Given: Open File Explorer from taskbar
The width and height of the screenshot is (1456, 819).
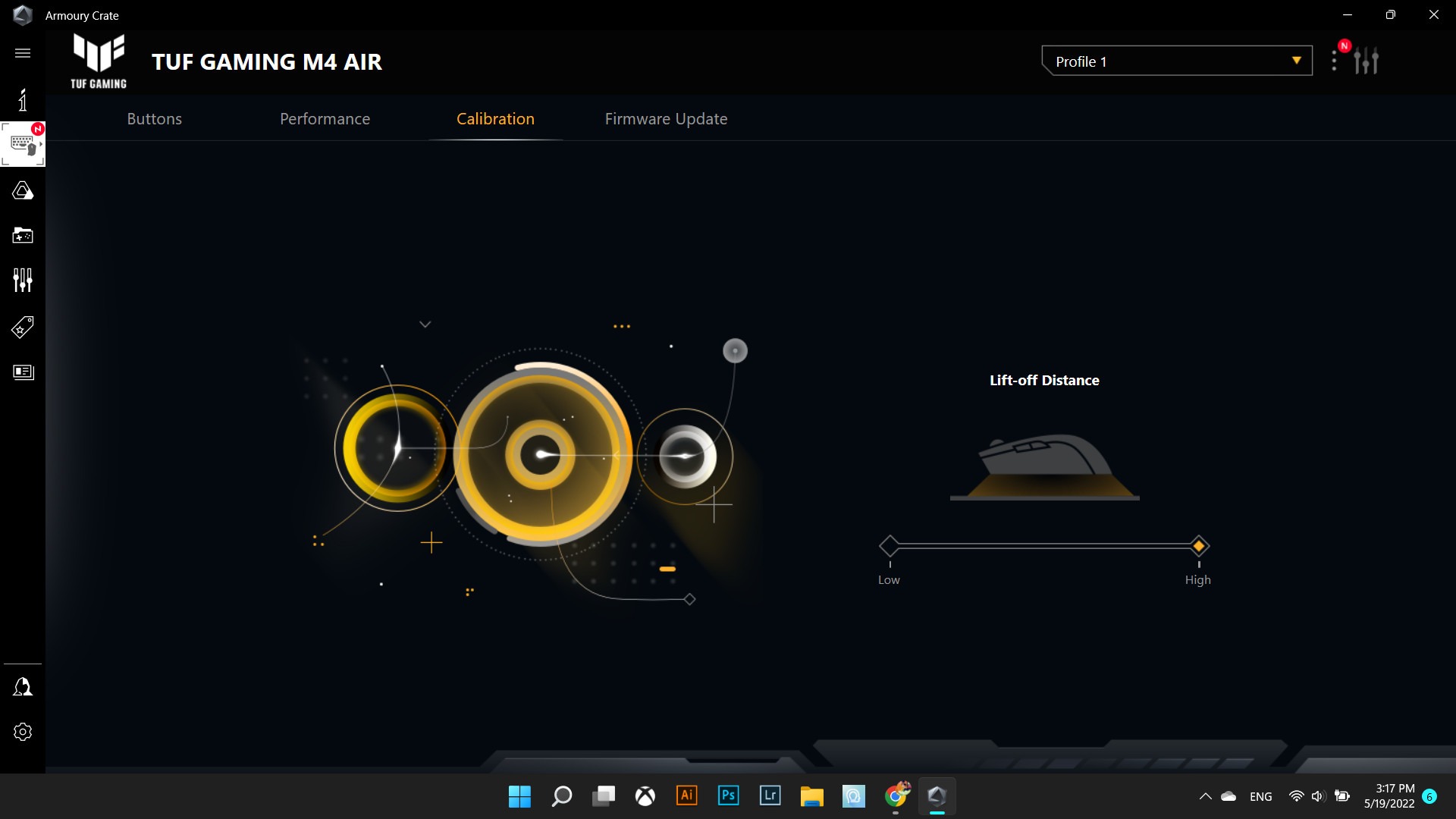Looking at the screenshot, I should point(812,796).
